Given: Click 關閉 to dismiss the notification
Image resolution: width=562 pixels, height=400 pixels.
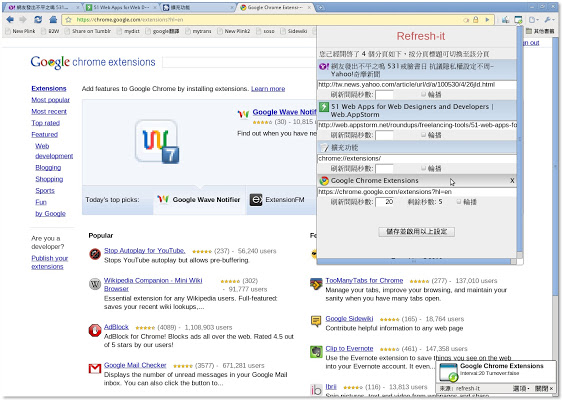Looking at the screenshot, I should pos(544,388).
